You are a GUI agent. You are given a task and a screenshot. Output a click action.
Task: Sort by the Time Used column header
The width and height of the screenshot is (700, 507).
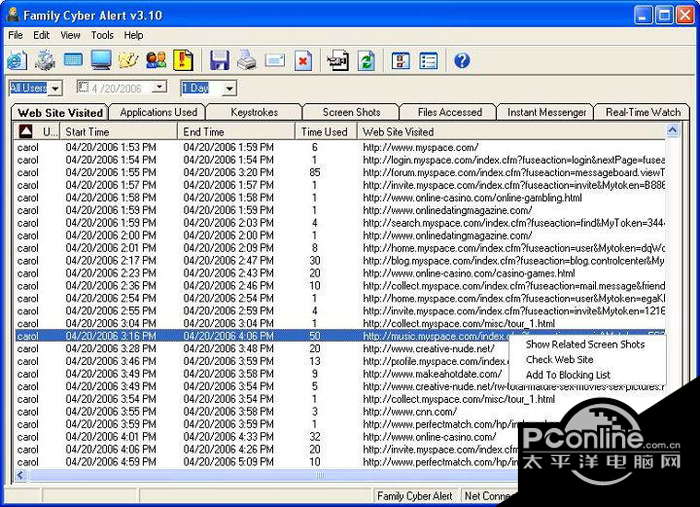(x=326, y=132)
